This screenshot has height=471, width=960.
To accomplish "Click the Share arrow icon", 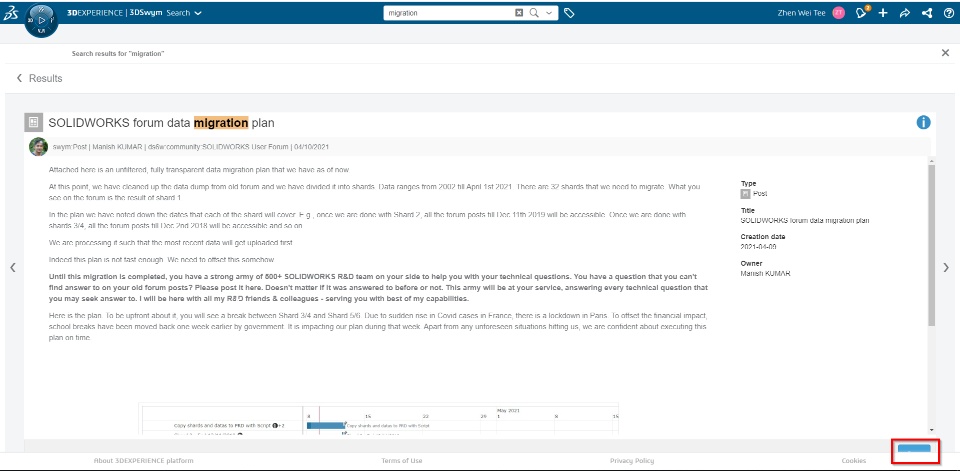I will [x=905, y=13].
